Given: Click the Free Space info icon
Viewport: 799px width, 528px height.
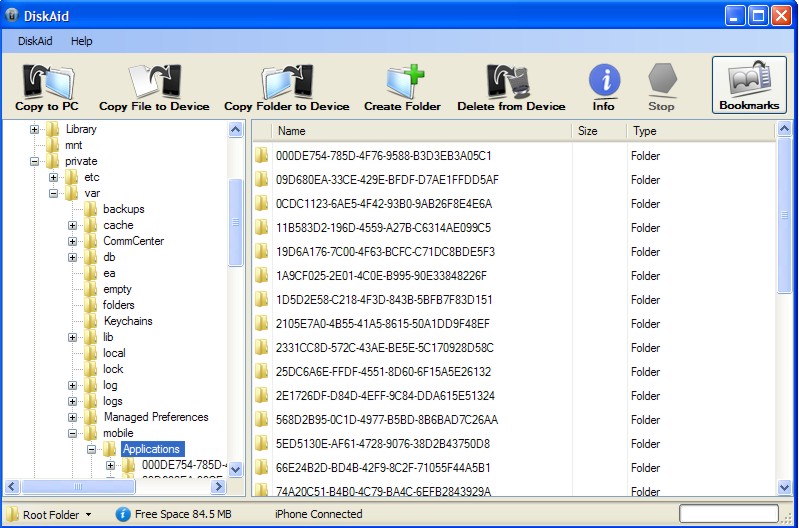Looking at the screenshot, I should coord(123,514).
